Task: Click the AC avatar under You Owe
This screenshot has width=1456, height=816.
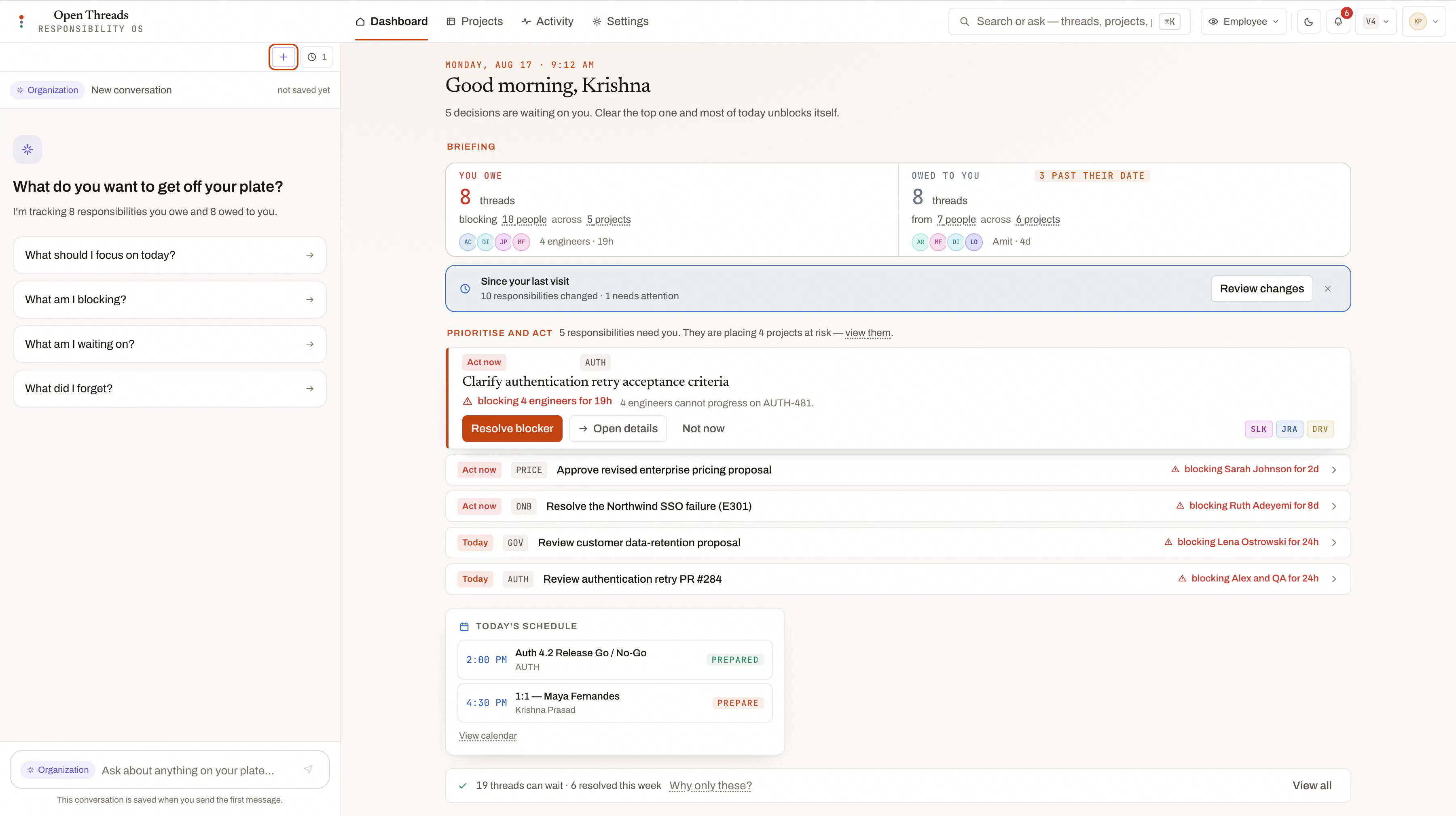Action: point(468,242)
